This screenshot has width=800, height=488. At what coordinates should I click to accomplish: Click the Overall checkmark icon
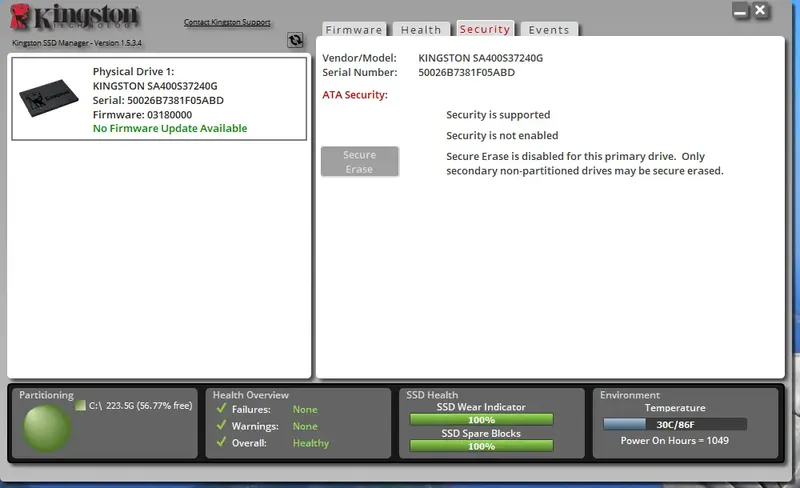221,442
